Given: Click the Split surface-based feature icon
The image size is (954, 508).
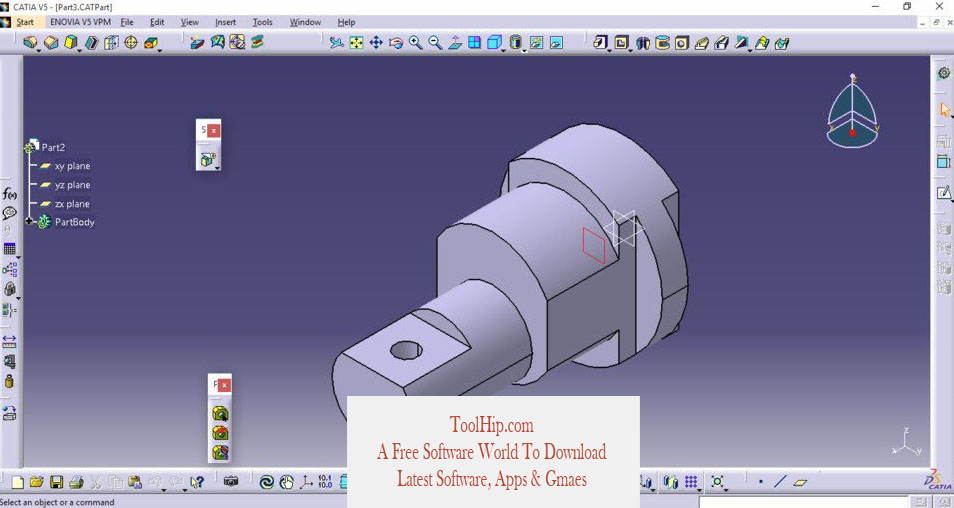Looking at the screenshot, I should 197,43.
